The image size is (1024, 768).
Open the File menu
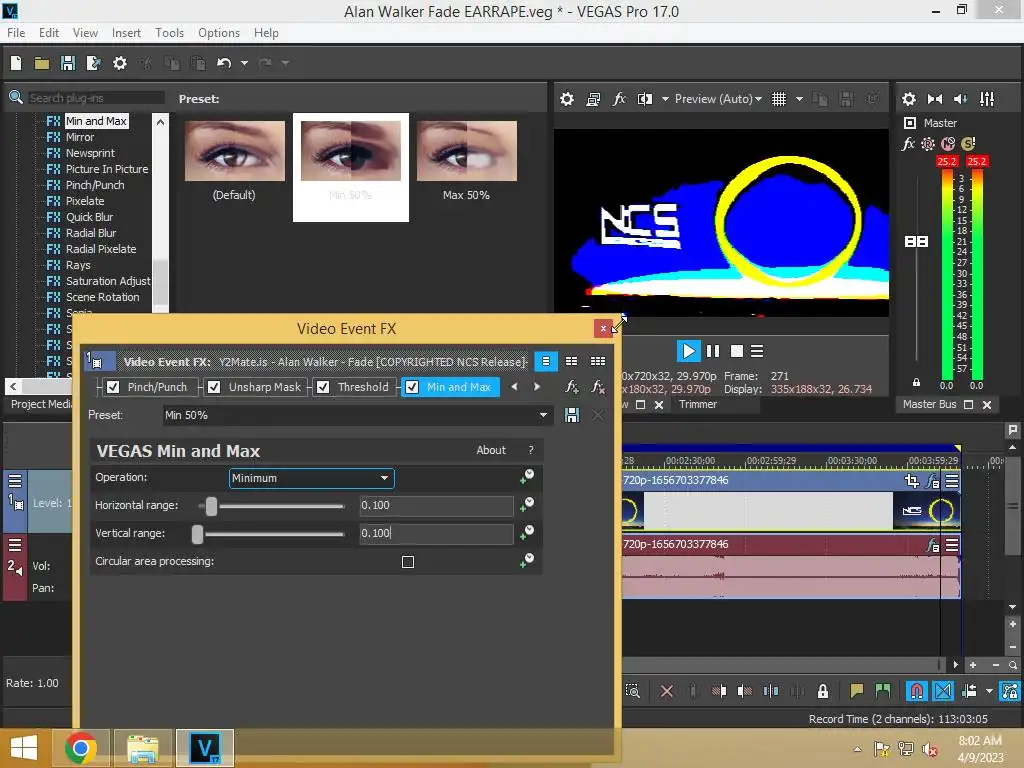[16, 33]
